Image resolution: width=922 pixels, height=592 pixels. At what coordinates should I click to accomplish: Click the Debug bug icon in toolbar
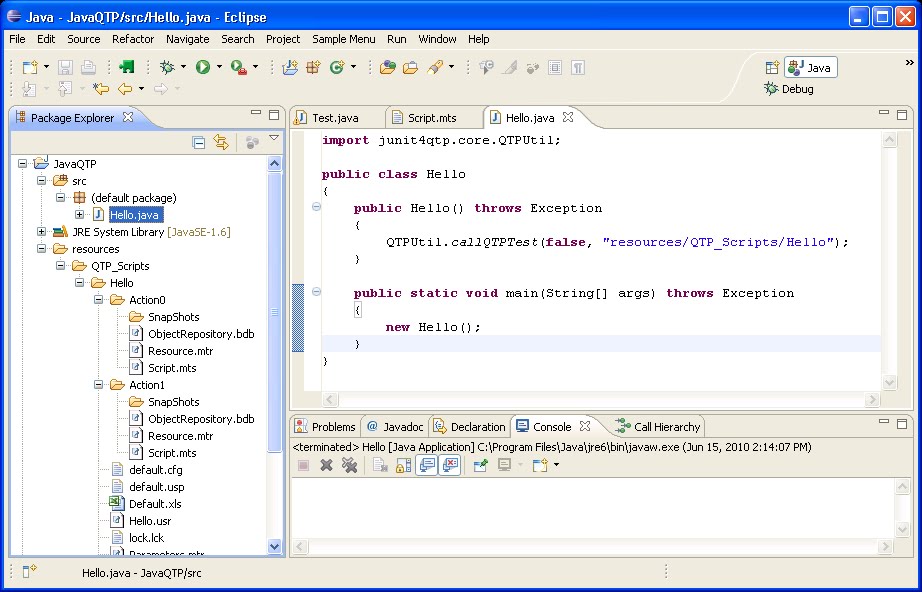click(167, 67)
